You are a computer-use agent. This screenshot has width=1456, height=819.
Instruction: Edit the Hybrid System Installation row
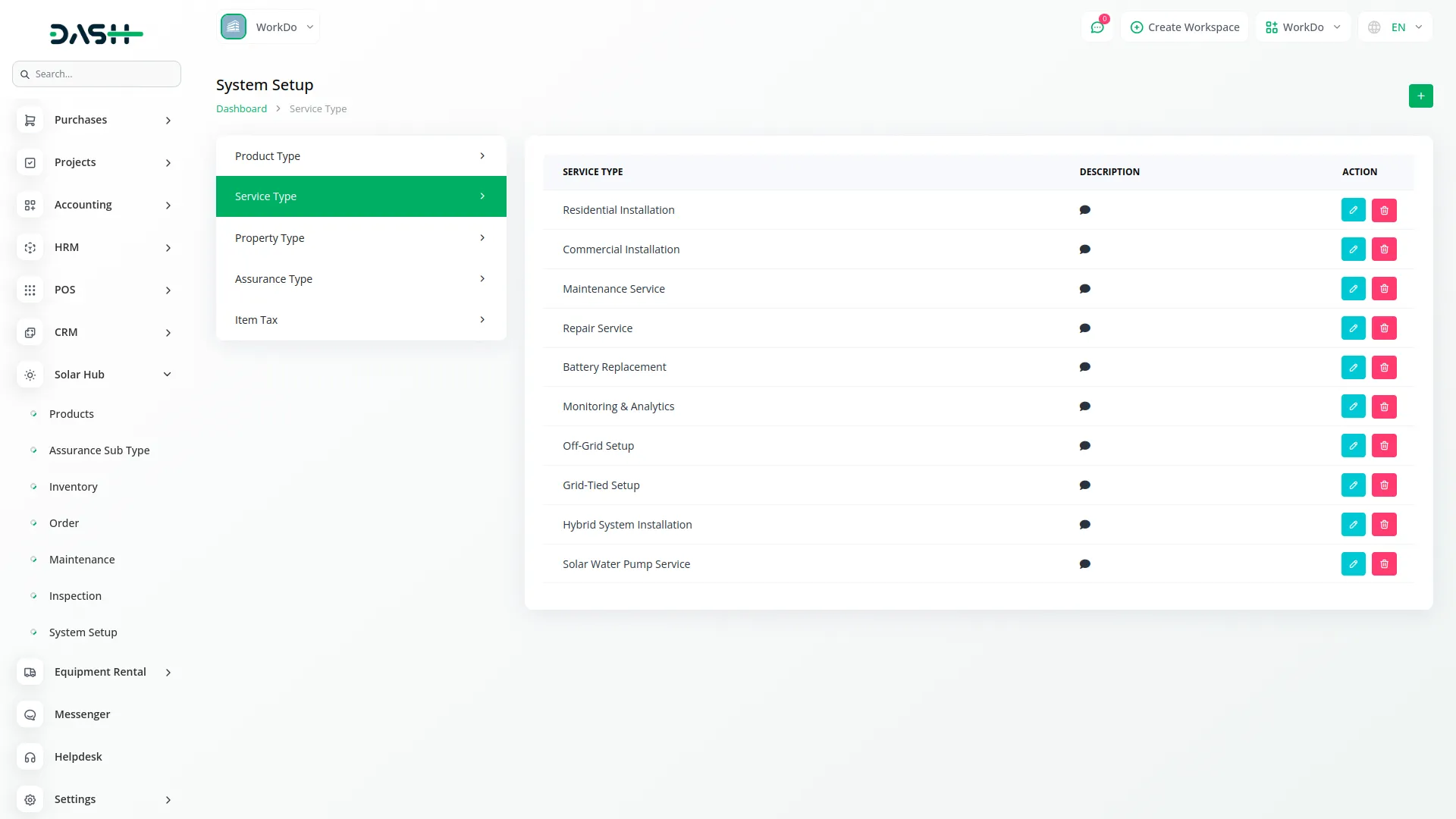pyautogui.click(x=1353, y=525)
